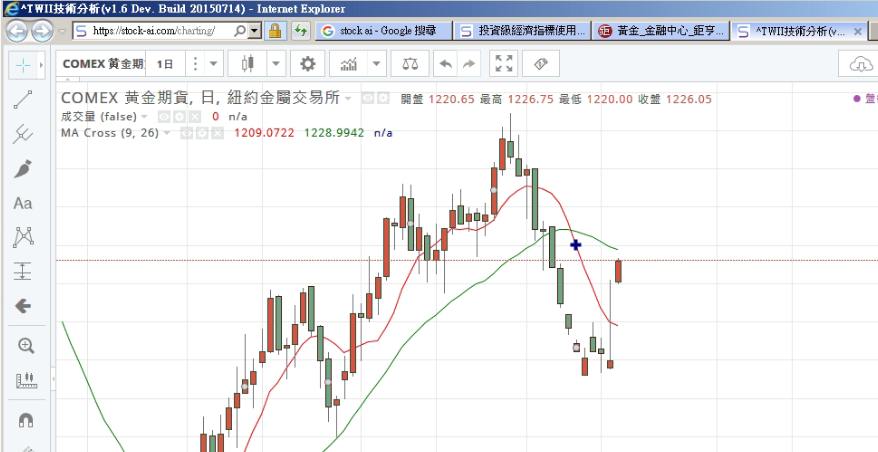This screenshot has width=878, height=452.
Task: Expand the 成交量 (false) indicator dropdown
Action: click(x=144, y=117)
